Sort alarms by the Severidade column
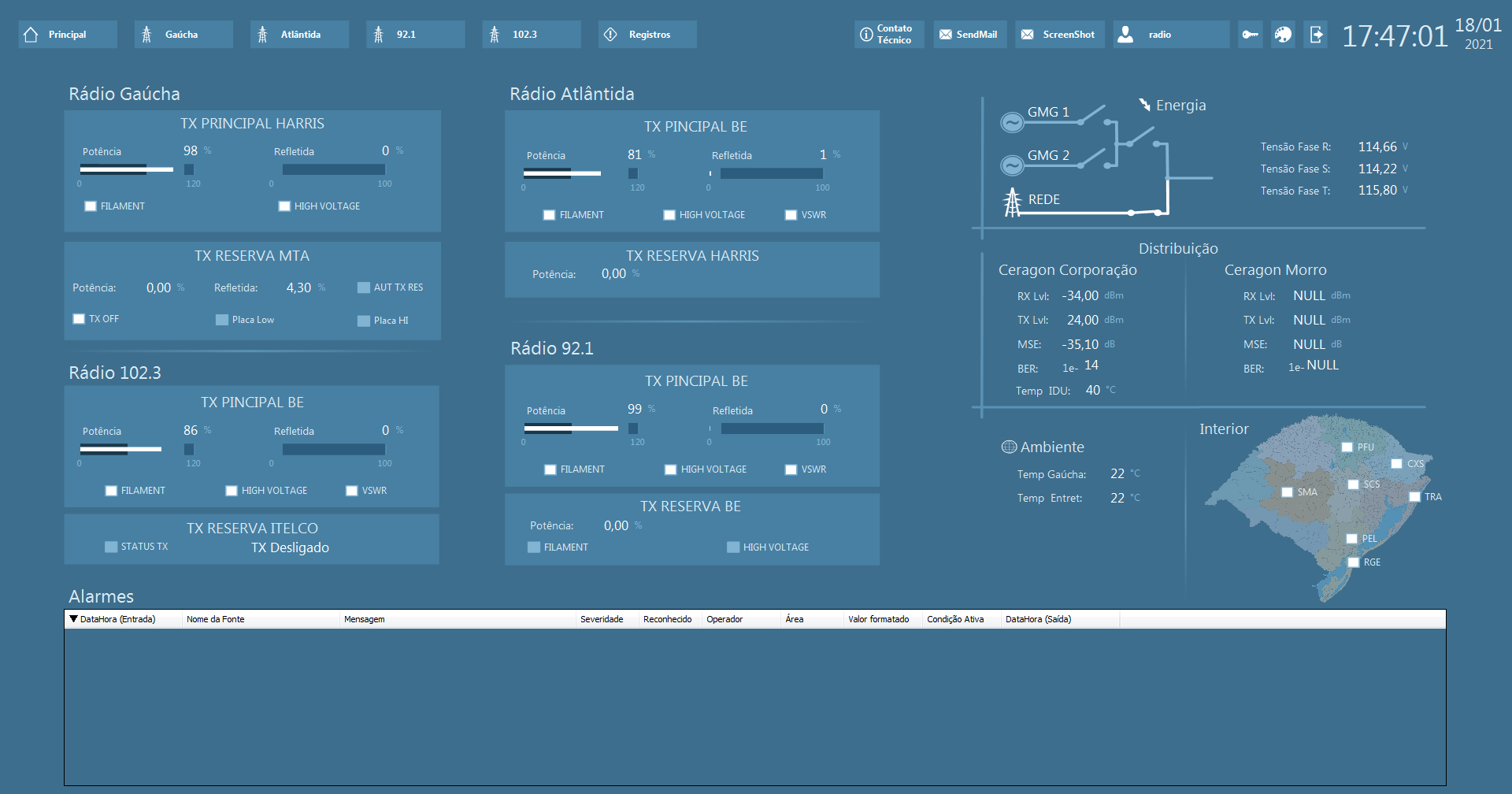The height and width of the screenshot is (794, 1512). point(607,619)
